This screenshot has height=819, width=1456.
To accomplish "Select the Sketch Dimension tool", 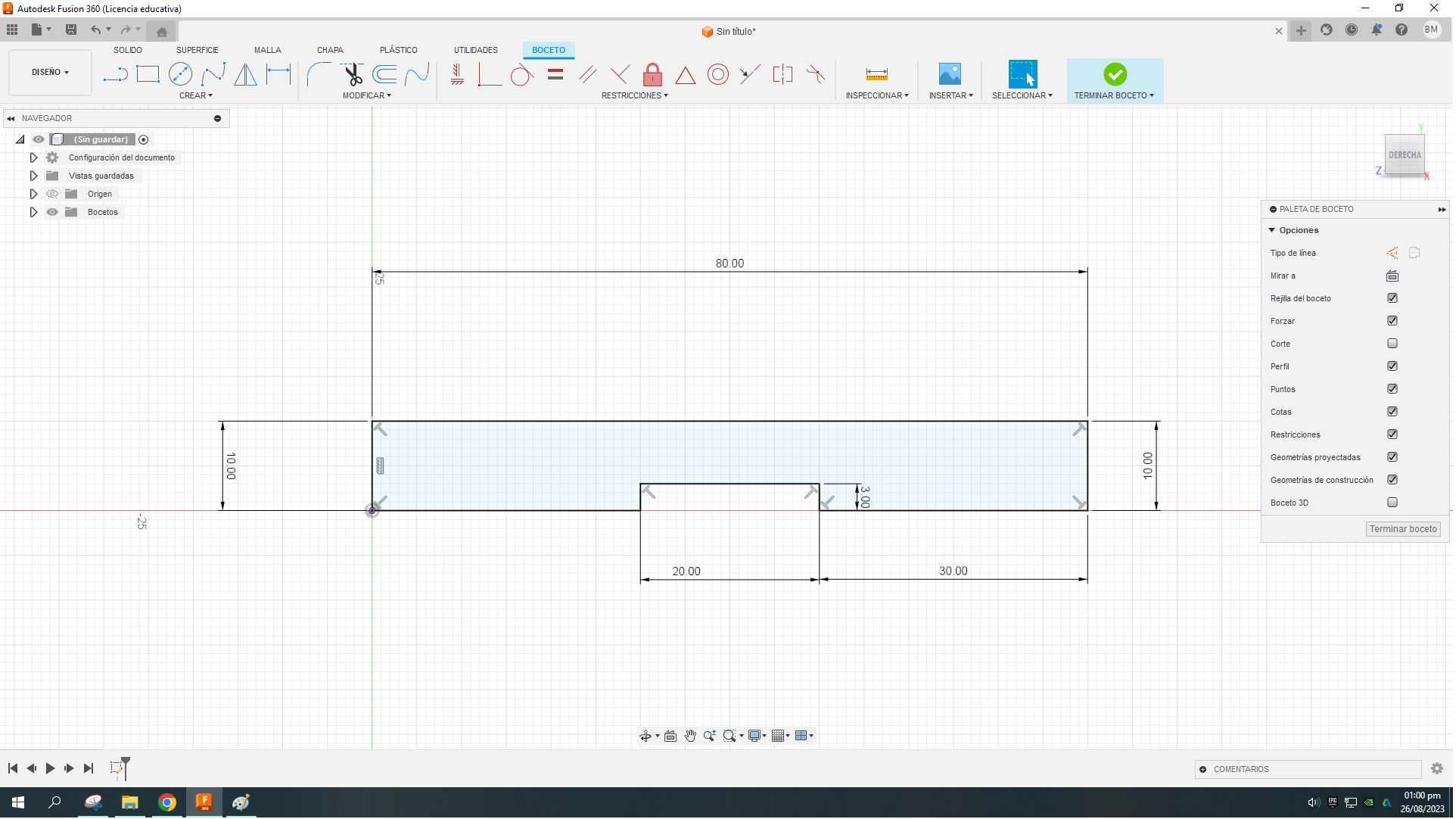I will pos(278,74).
